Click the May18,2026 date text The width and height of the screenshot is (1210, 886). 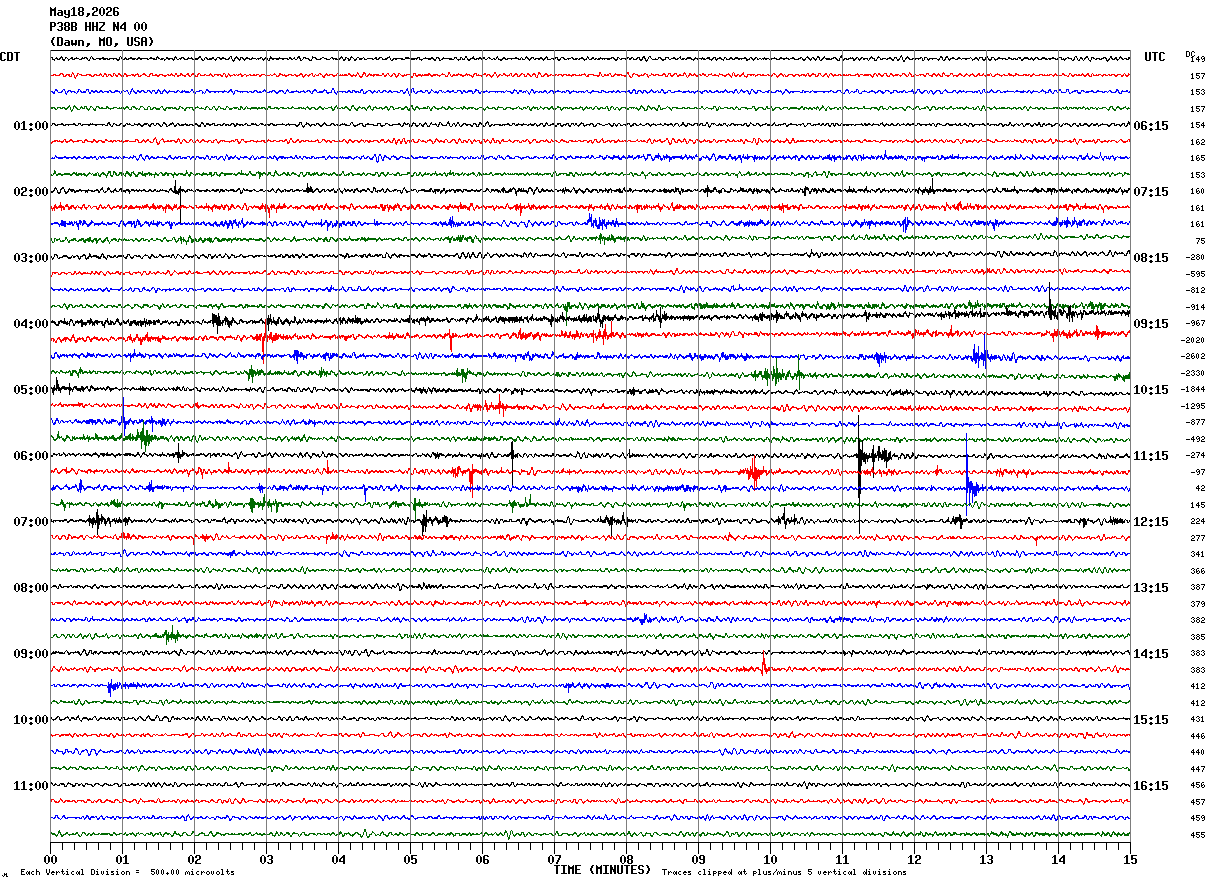84,12
